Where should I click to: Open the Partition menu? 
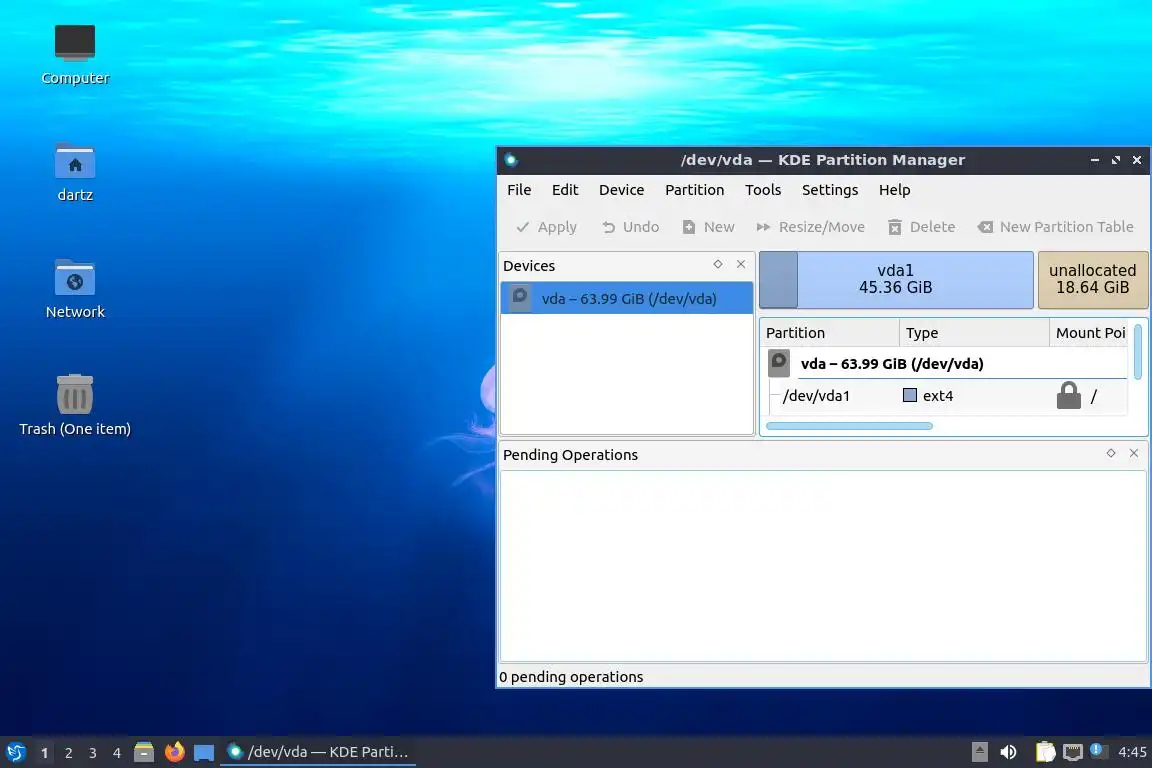[694, 190]
